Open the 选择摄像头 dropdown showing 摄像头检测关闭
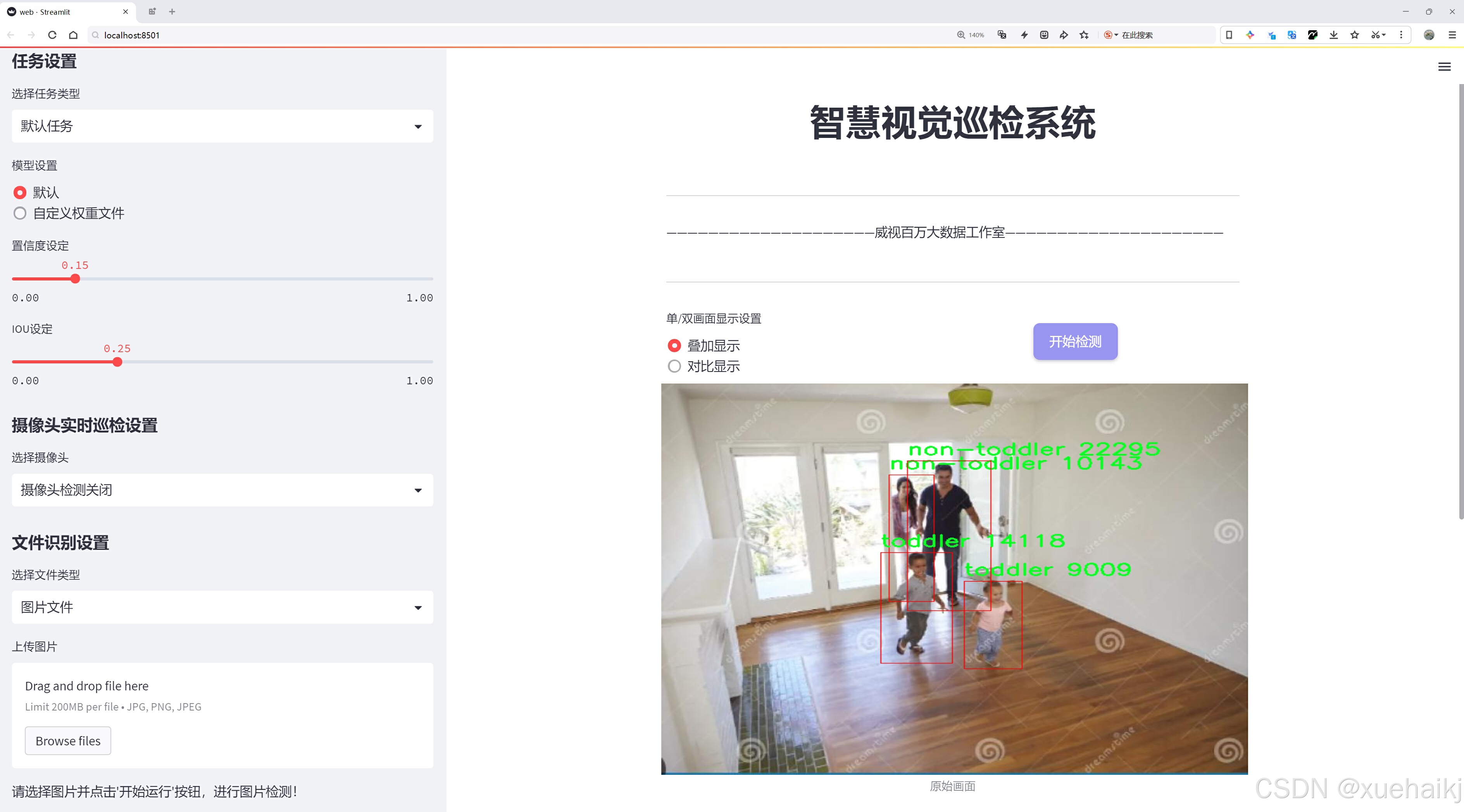Viewport: 1464px width, 812px height. [x=222, y=490]
